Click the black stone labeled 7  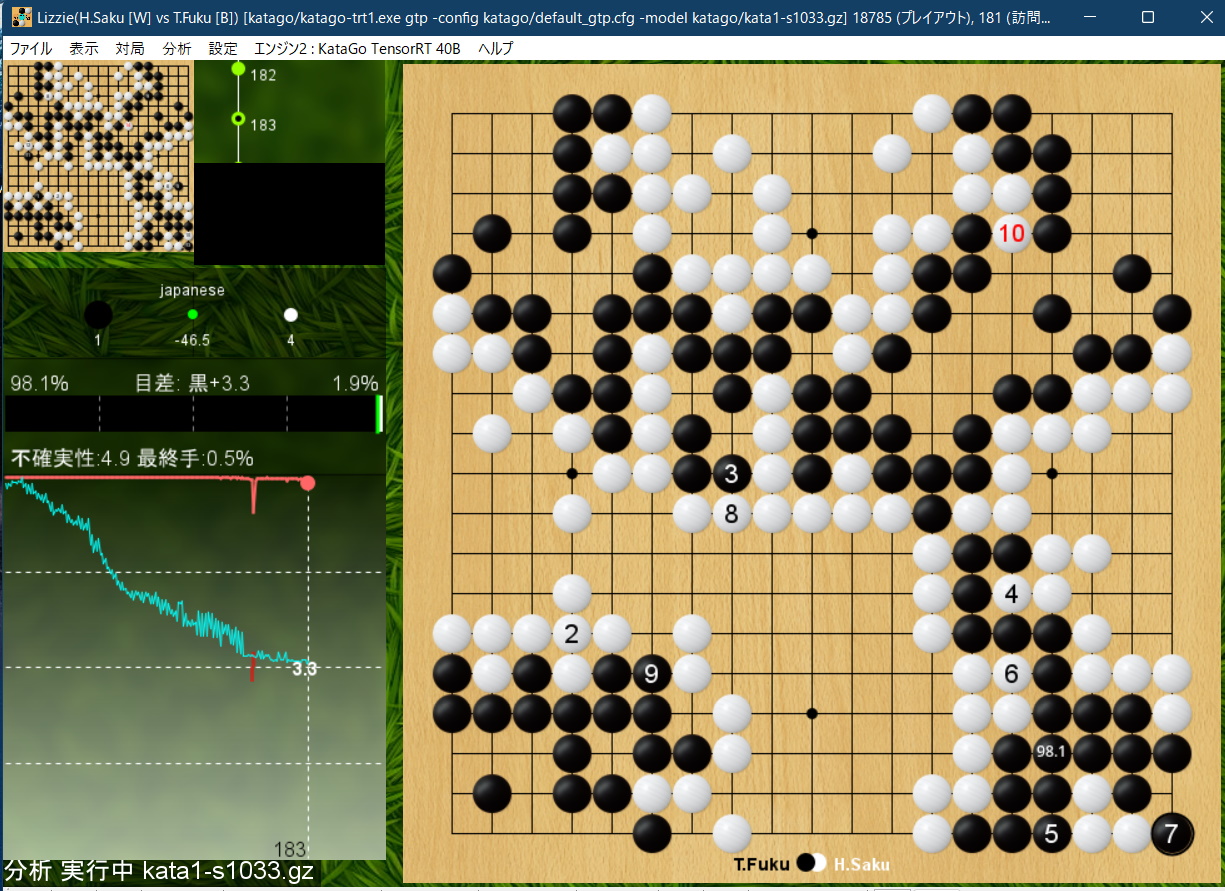point(1171,833)
